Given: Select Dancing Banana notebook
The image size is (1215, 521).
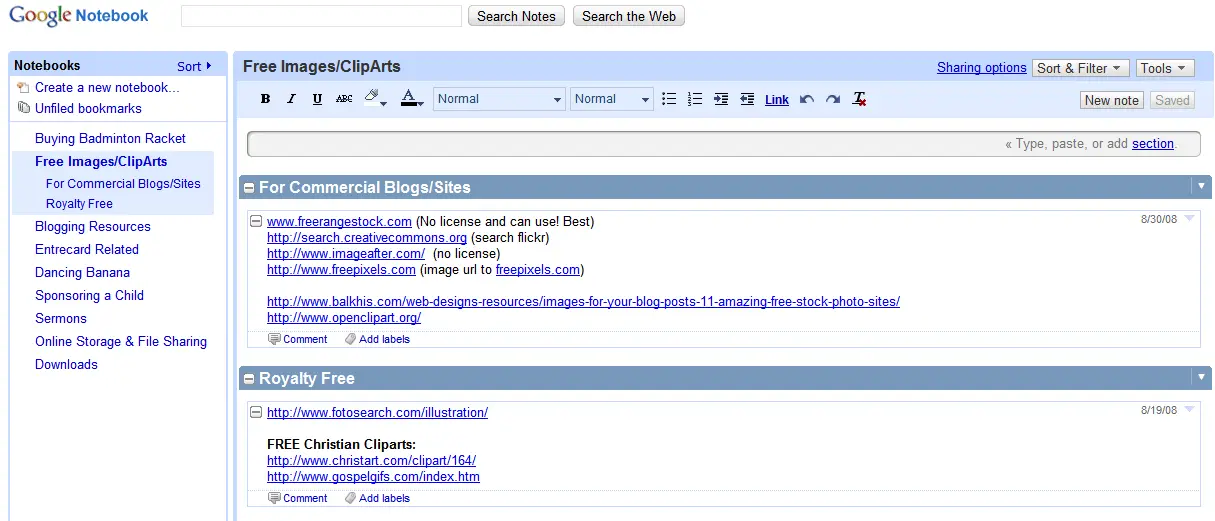Looking at the screenshot, I should coord(82,272).
